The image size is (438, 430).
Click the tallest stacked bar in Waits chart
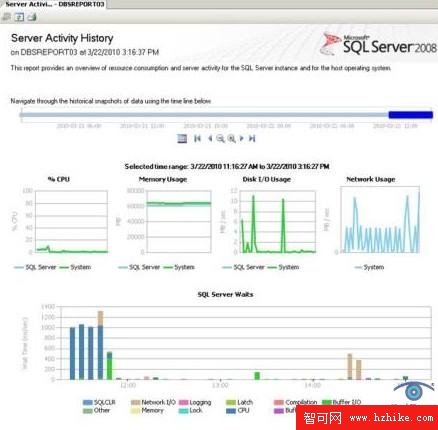pyautogui.click(x=100, y=345)
